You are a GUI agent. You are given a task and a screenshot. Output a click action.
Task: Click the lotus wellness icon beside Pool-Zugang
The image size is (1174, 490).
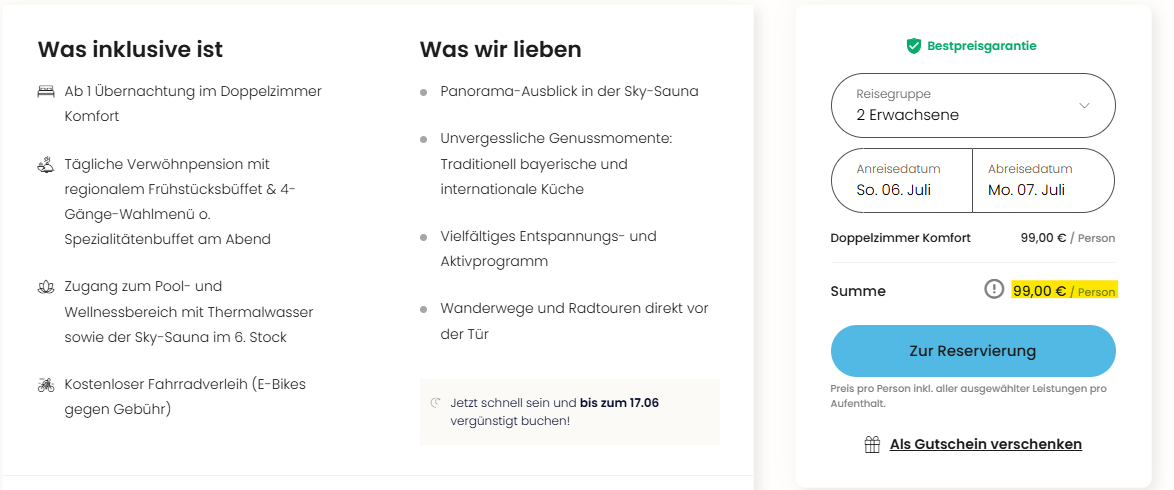[46, 287]
